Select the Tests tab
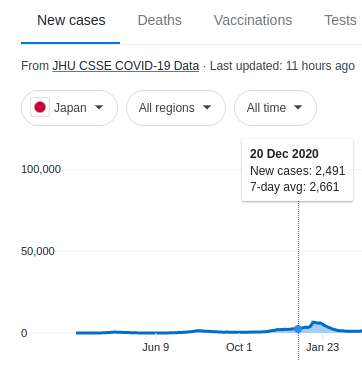Screen dimensions: 362x367 [x=340, y=20]
